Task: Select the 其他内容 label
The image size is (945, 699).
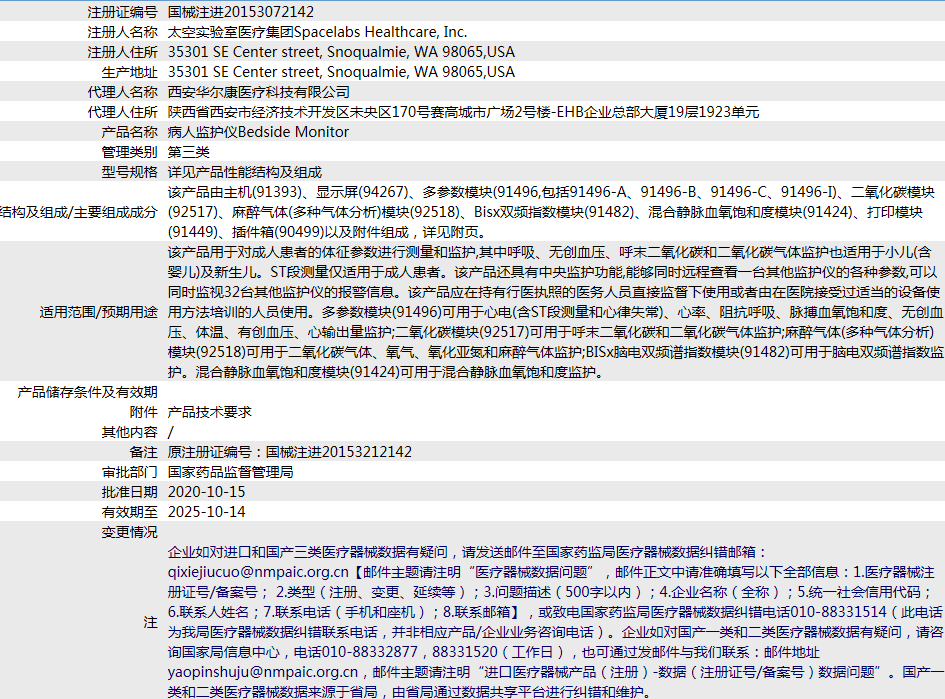Action: 130,431
